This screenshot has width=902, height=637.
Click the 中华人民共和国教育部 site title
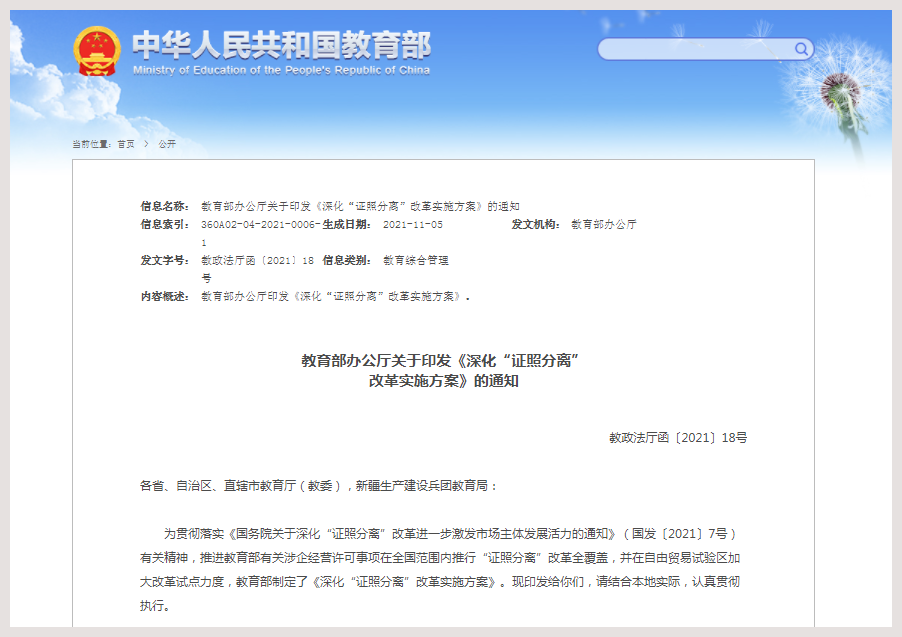click(281, 44)
